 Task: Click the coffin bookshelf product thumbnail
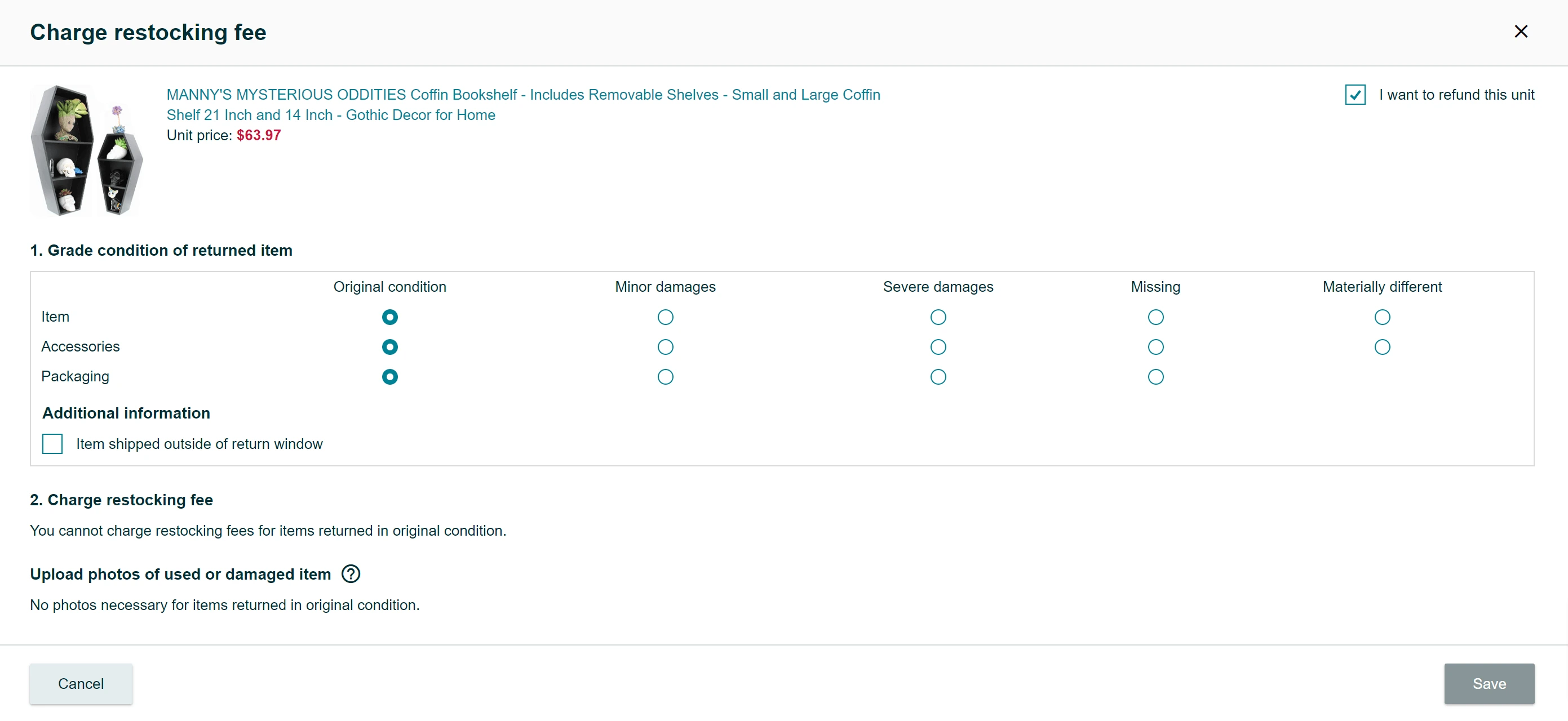click(86, 150)
